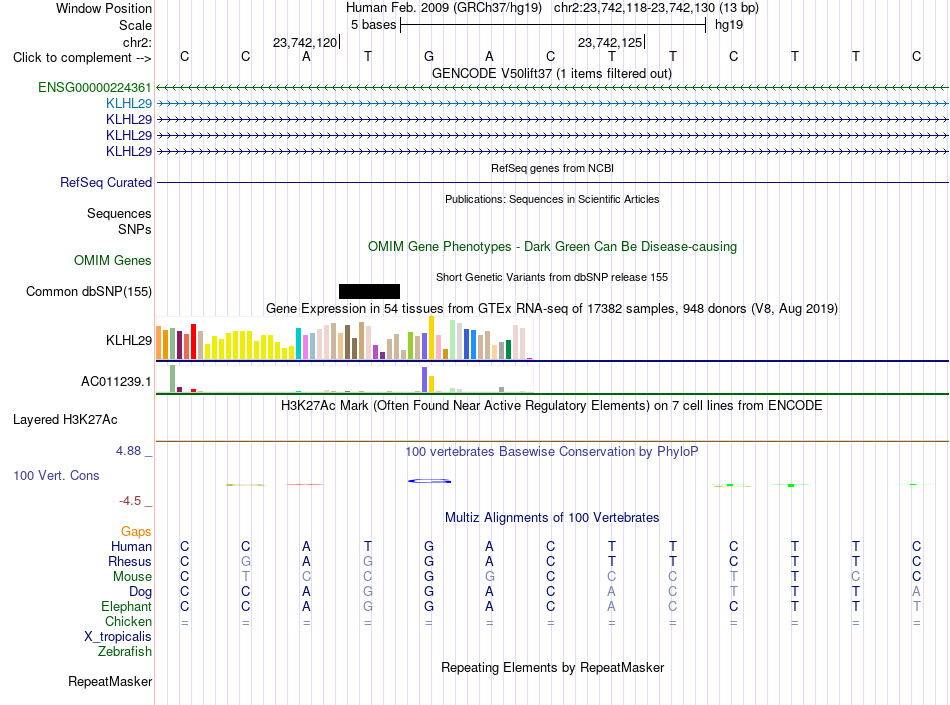The height and width of the screenshot is (705, 950).
Task: Click the Repeating Elements by RepeatMasker title
Action: point(553,667)
